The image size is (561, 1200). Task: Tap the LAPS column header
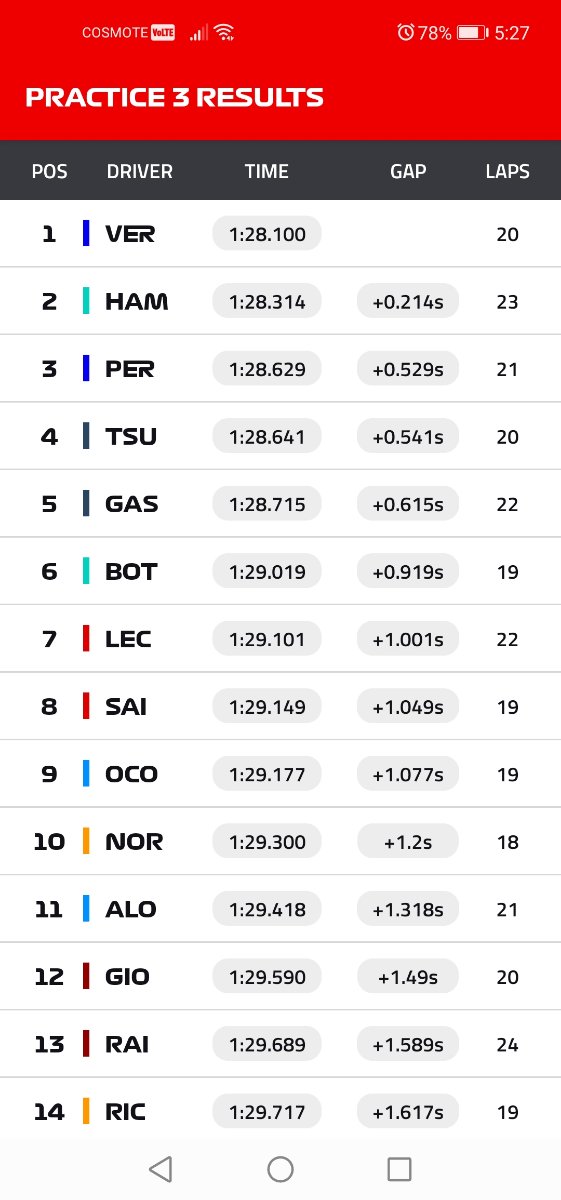[508, 171]
